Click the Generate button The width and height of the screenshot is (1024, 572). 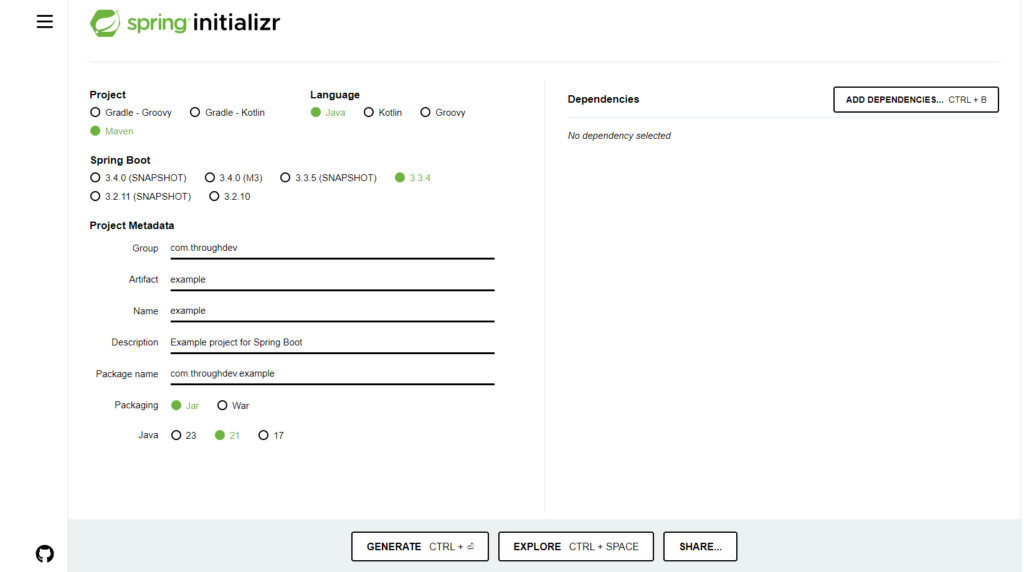420,547
